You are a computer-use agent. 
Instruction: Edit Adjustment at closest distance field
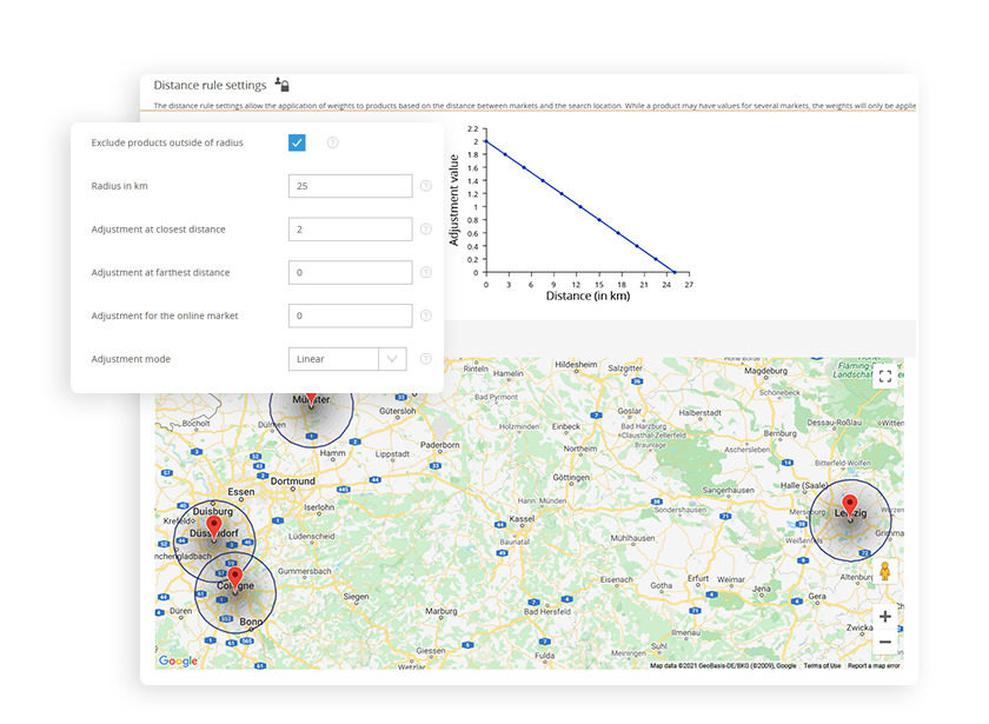tap(350, 229)
